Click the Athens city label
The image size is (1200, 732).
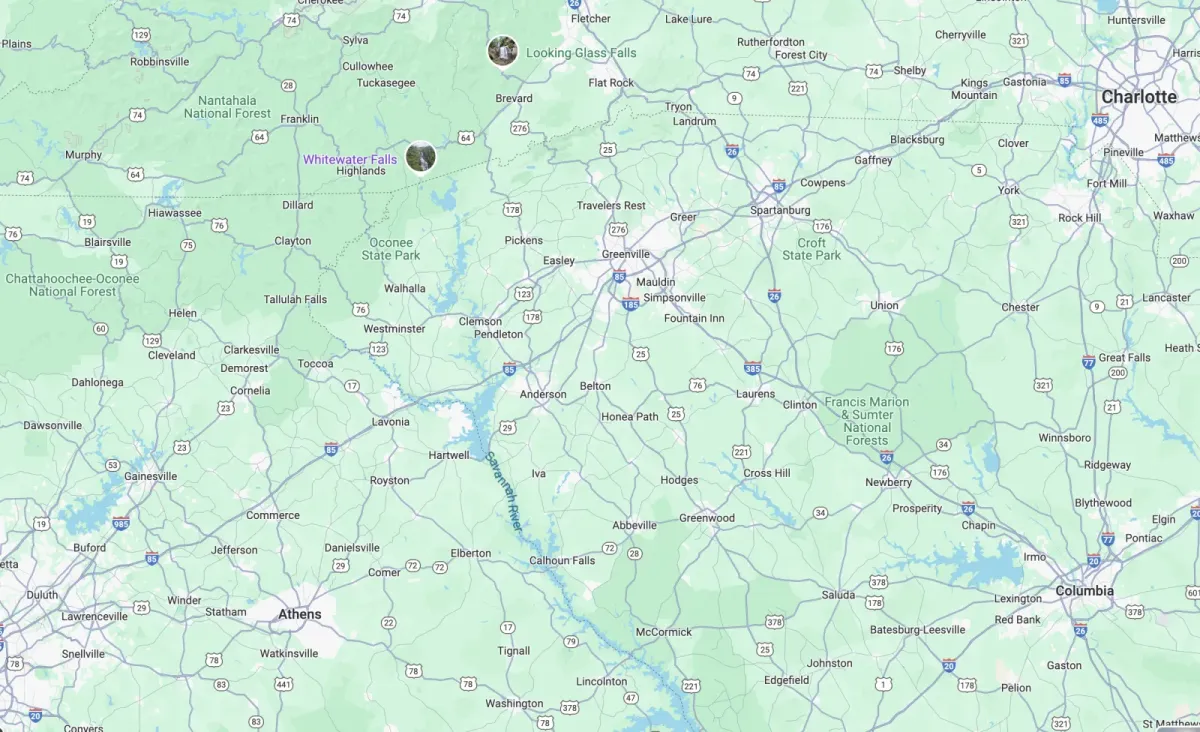point(300,614)
